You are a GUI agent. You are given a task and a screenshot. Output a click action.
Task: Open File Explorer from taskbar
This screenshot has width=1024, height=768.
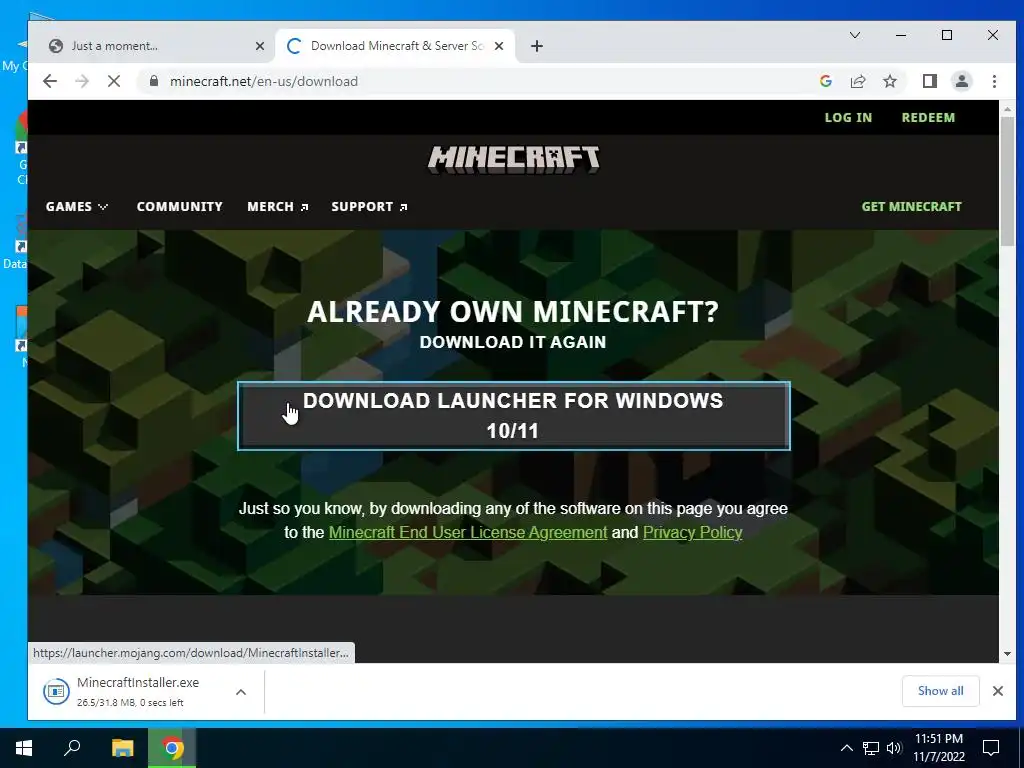pos(122,748)
